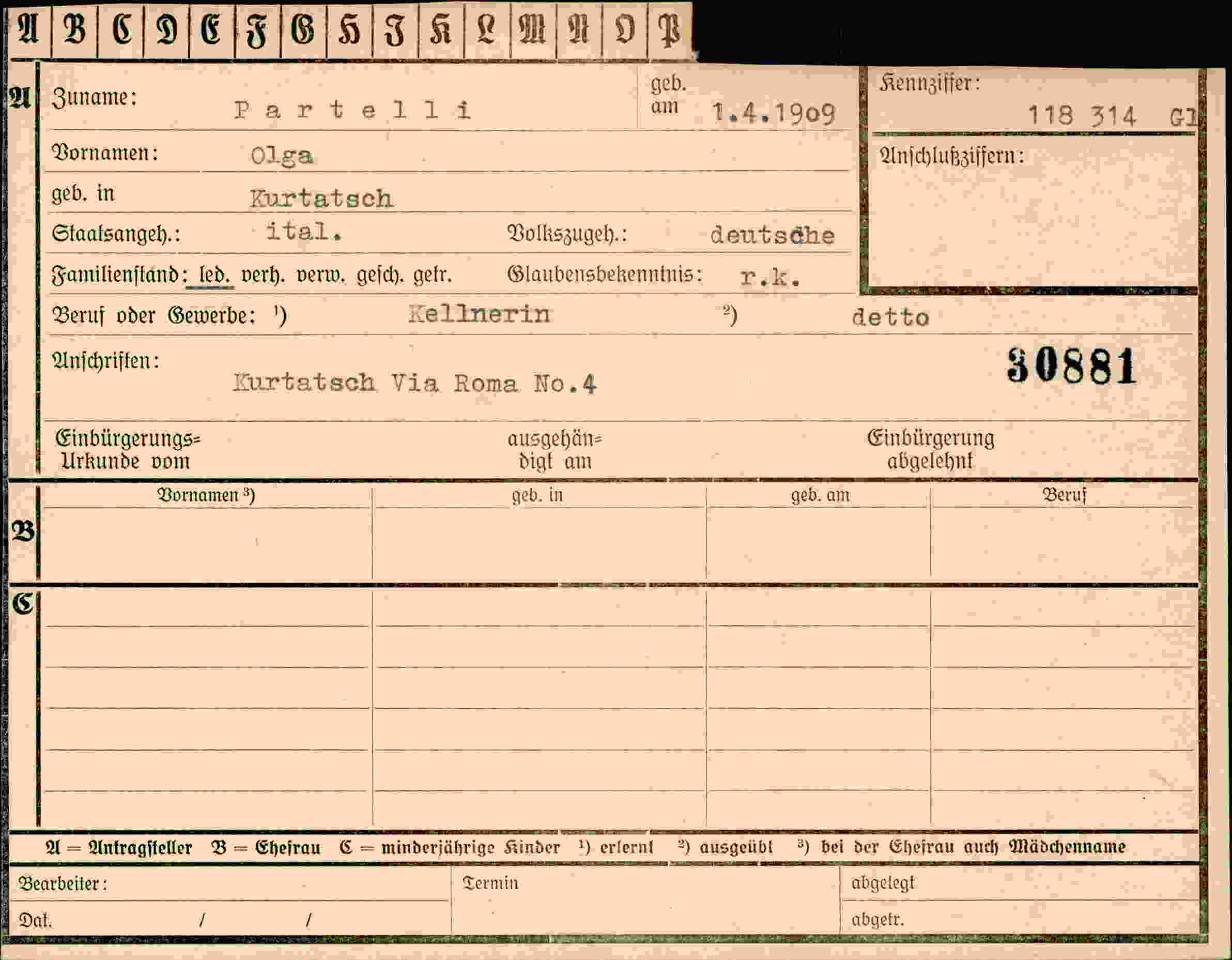Select the index tab letter G

(x=303, y=29)
